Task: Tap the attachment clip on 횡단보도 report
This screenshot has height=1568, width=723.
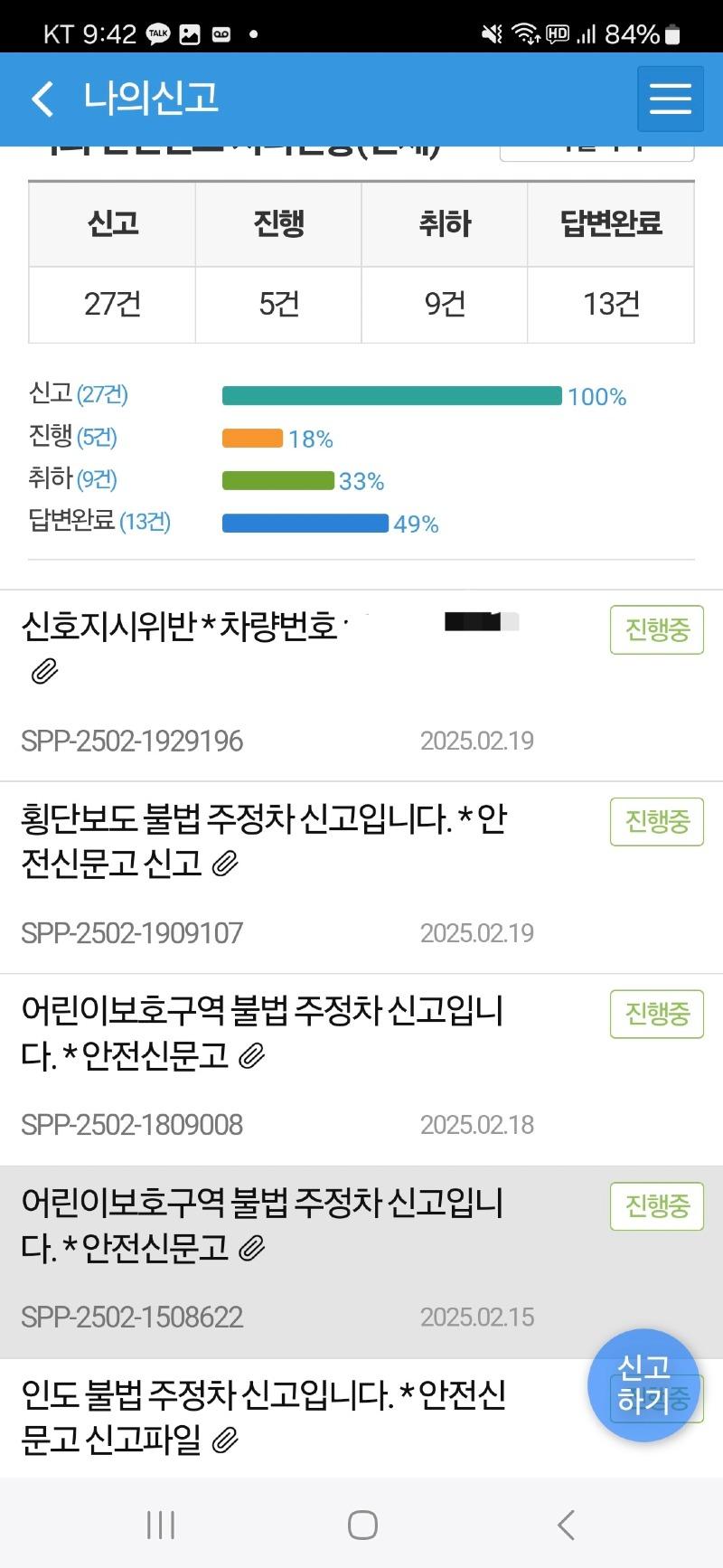Action: pyautogui.click(x=225, y=864)
